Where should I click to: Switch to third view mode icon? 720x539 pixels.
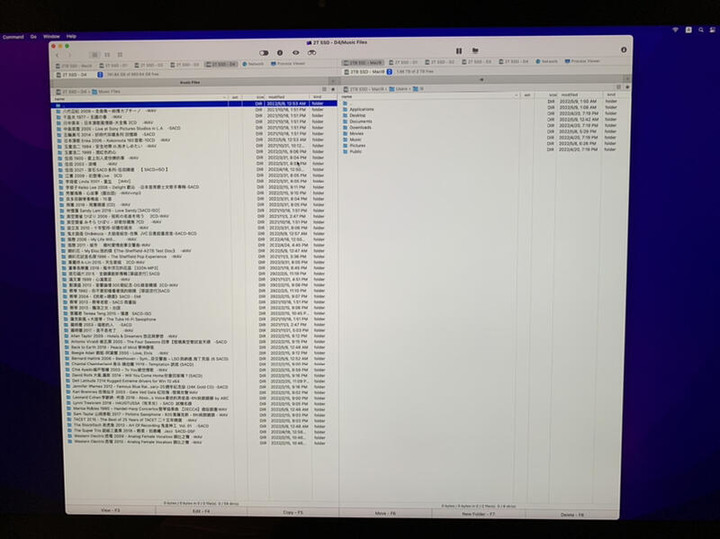[120, 55]
